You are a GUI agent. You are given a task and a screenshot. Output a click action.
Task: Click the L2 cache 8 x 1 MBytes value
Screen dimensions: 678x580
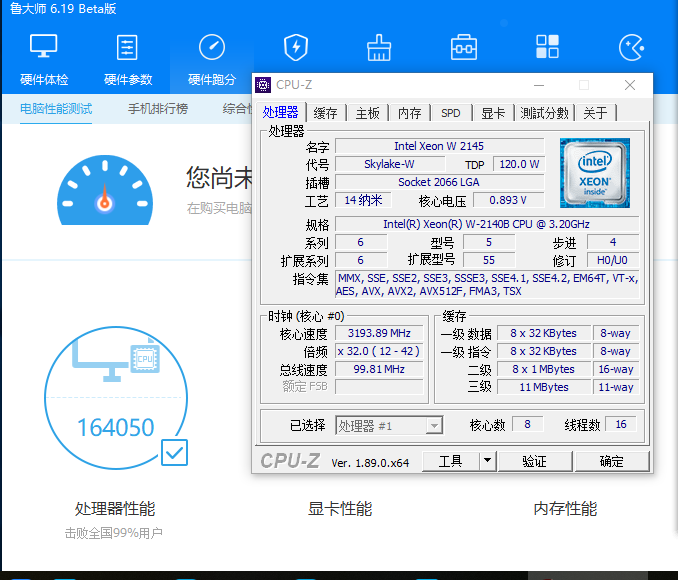tap(544, 369)
